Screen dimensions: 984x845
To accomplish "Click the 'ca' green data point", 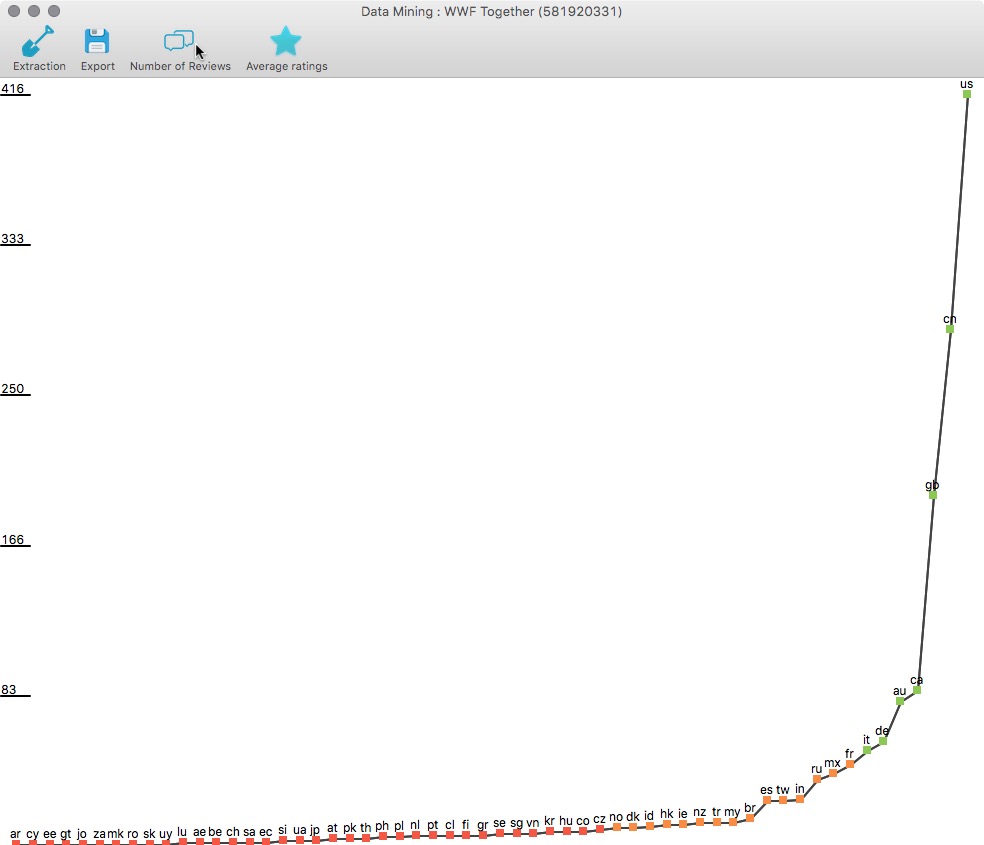I will click(917, 690).
